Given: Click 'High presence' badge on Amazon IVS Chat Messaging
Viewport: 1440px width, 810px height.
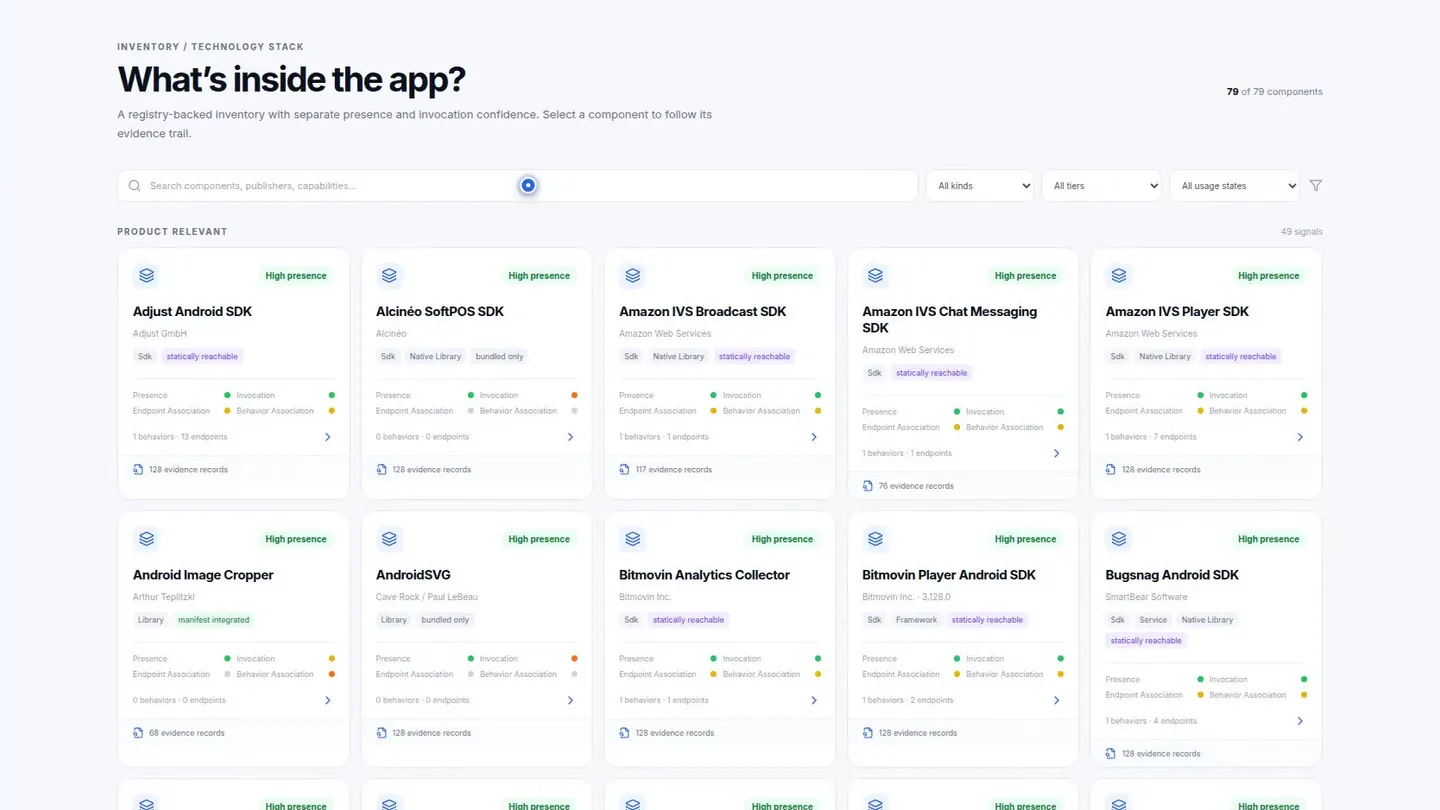Looking at the screenshot, I should pos(1025,276).
